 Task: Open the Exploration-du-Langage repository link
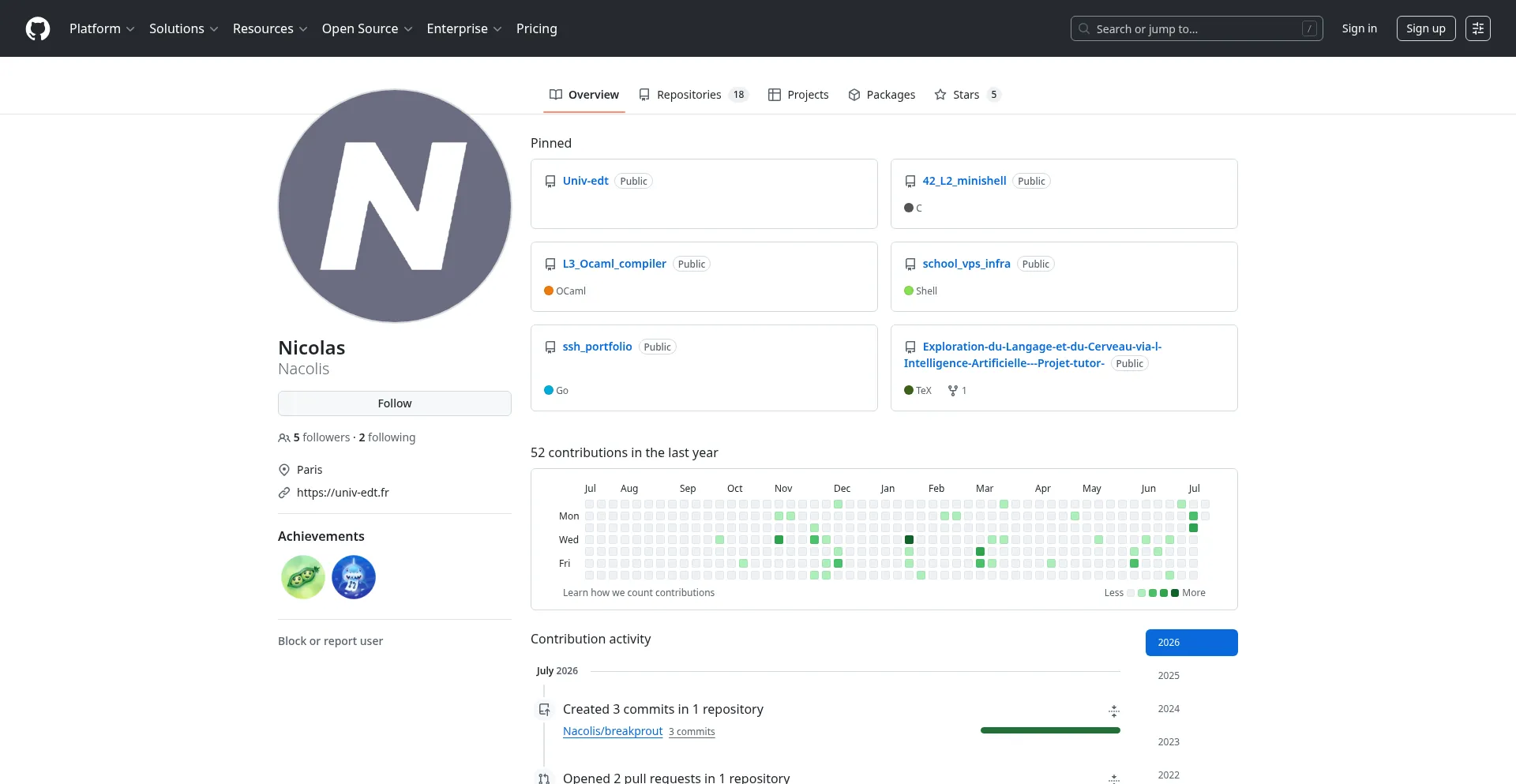tap(1033, 355)
